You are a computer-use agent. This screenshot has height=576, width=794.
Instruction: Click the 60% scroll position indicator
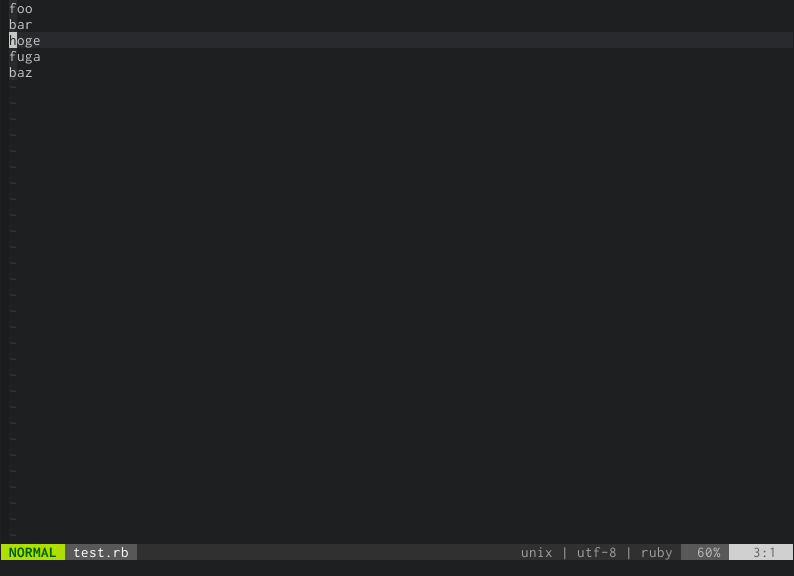tap(708, 552)
